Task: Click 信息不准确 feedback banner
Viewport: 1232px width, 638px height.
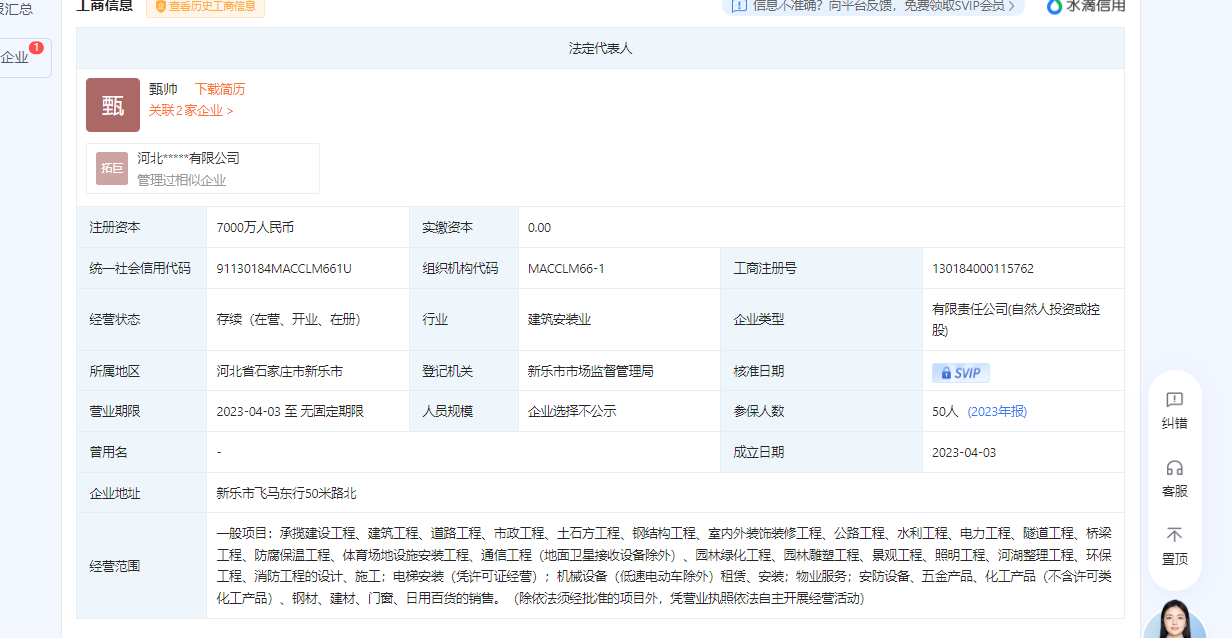Action: [873, 6]
